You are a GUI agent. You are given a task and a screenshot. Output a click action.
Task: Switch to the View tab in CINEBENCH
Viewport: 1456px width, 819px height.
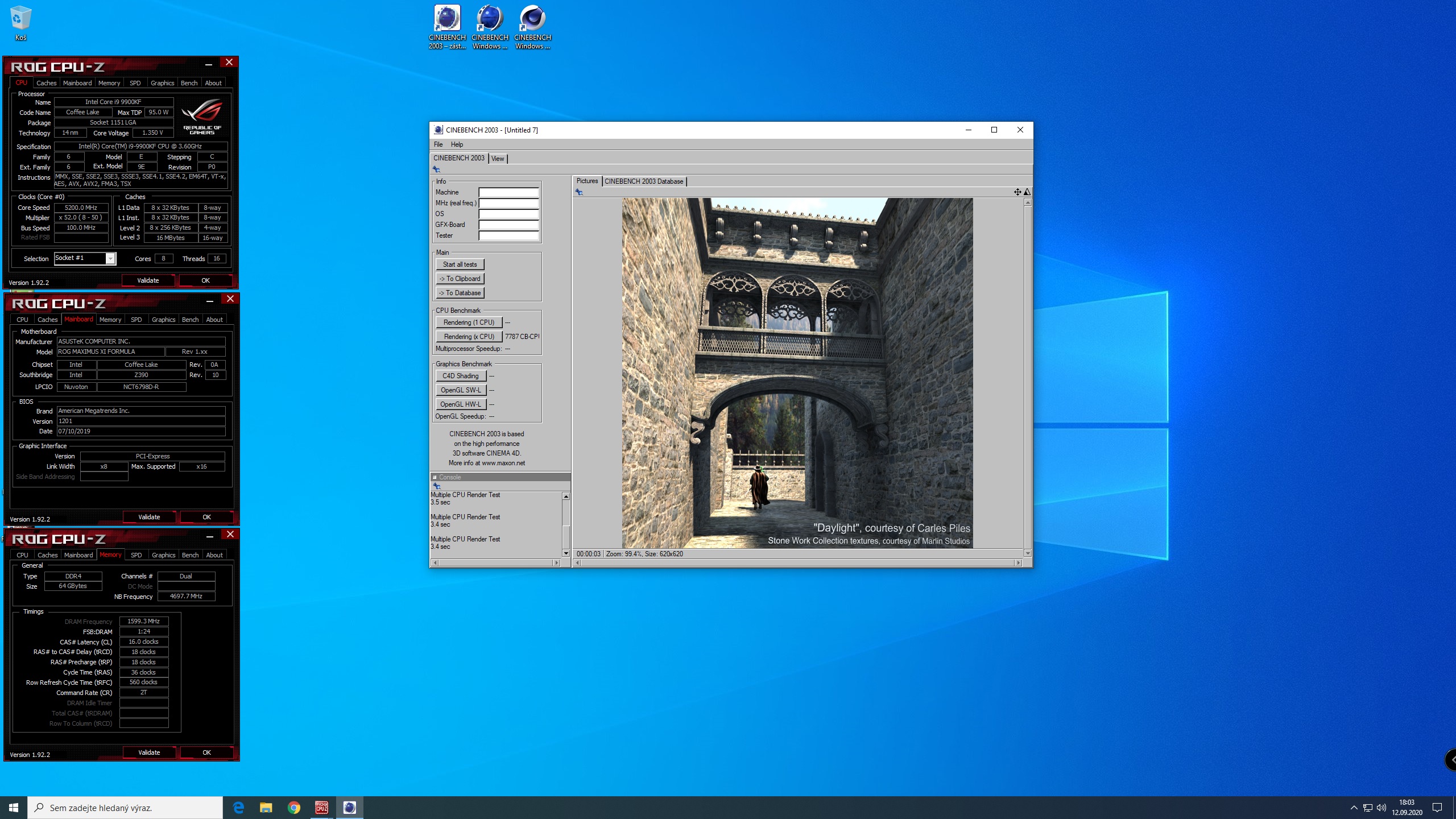pyautogui.click(x=498, y=159)
